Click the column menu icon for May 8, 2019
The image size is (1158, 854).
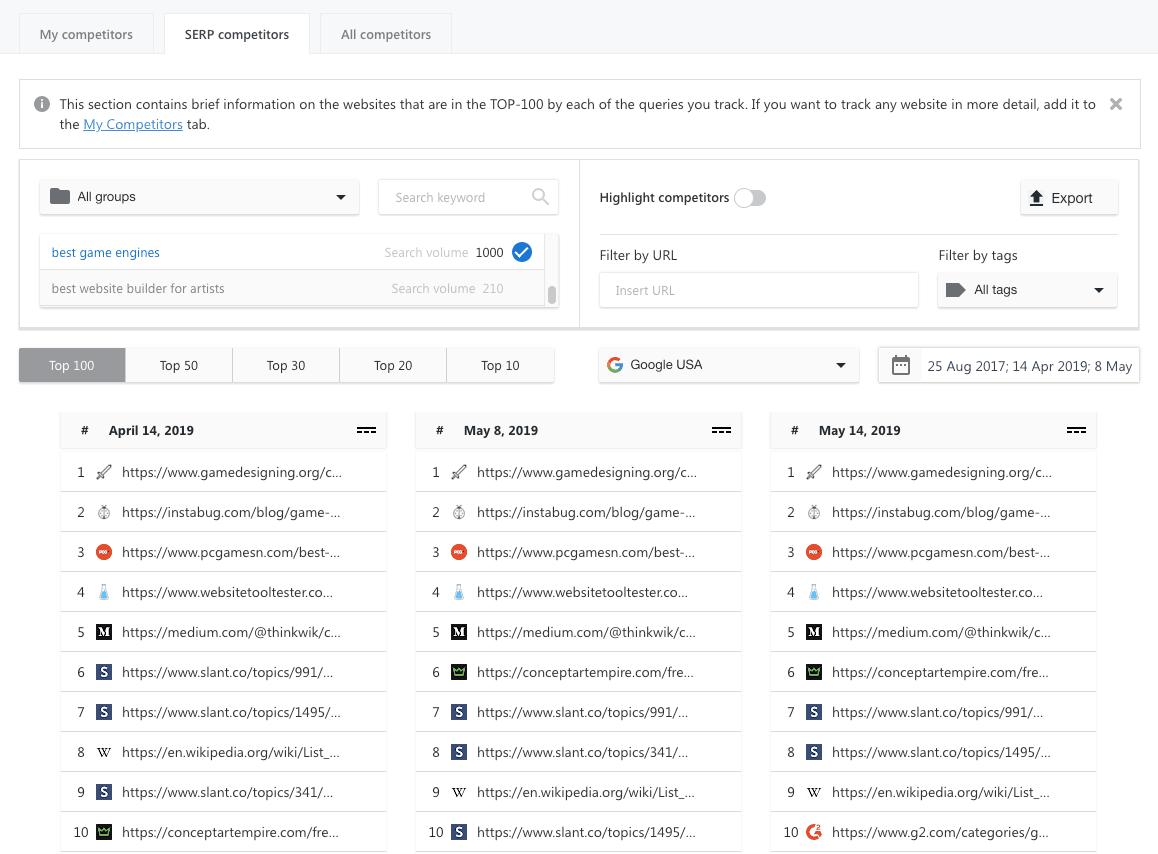click(722, 430)
